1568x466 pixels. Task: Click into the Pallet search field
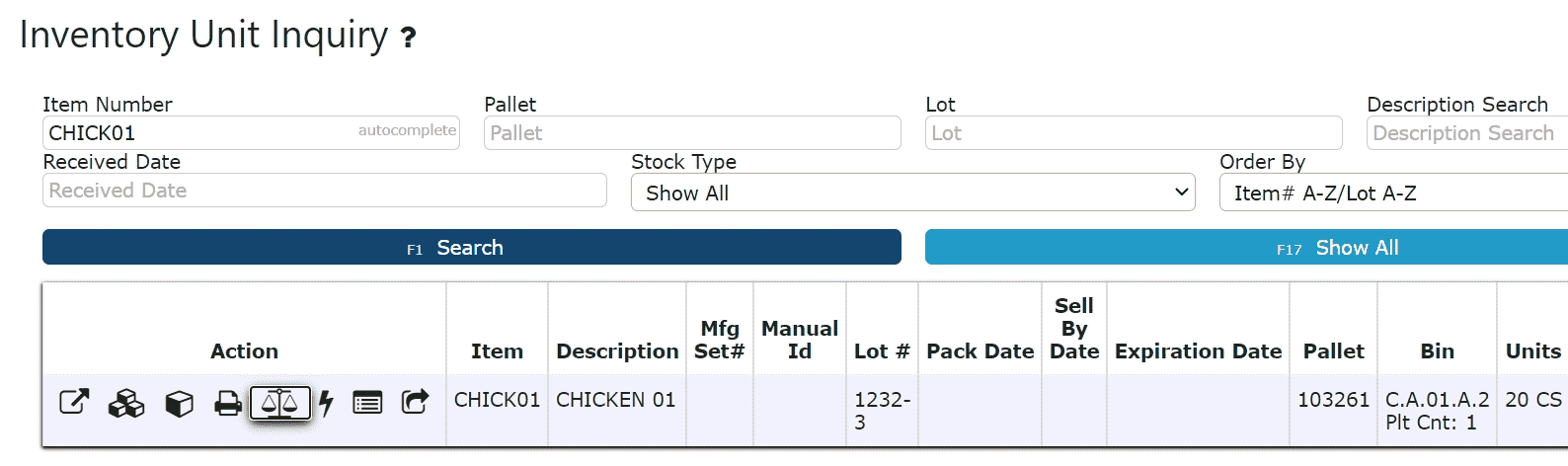click(692, 132)
